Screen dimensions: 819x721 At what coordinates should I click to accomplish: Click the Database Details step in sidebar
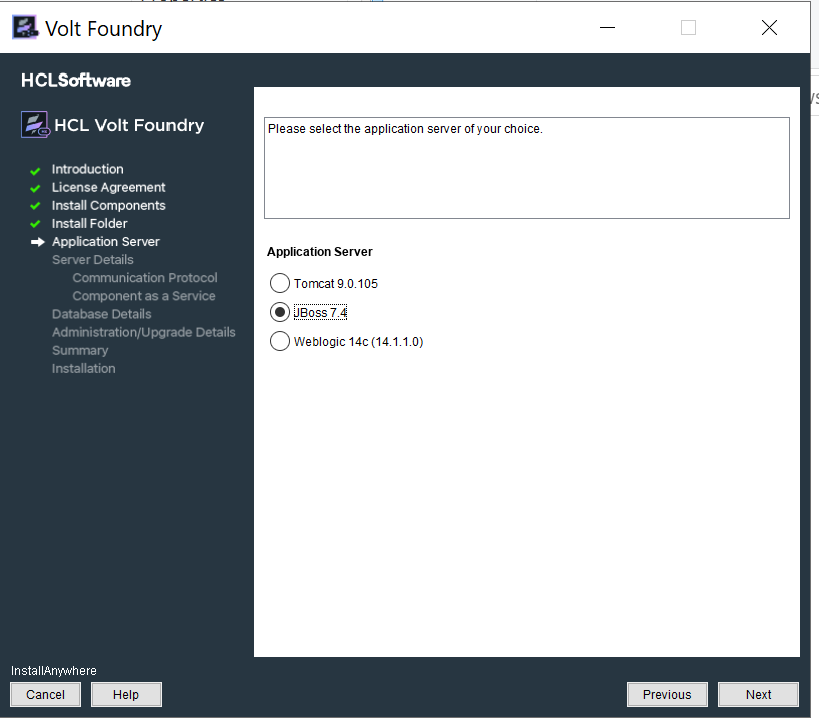[x=101, y=314]
